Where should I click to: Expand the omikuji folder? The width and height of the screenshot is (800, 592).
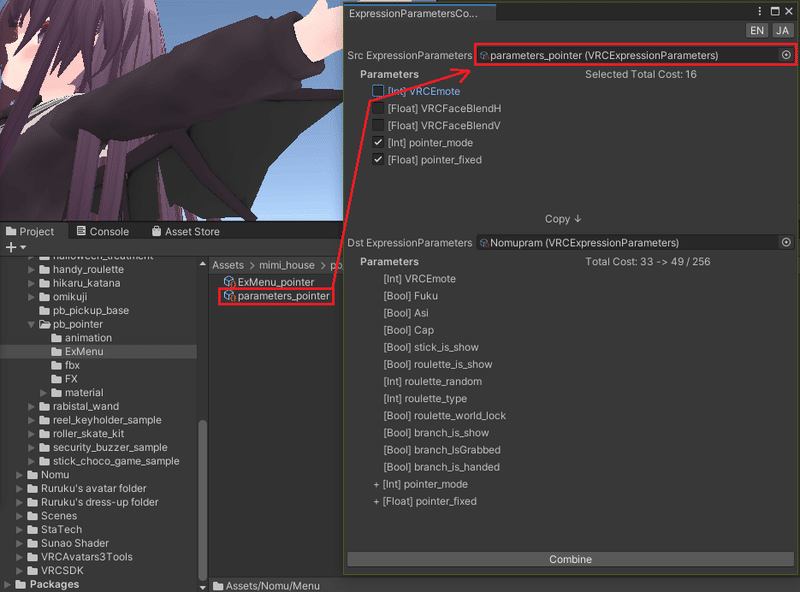coord(32,297)
